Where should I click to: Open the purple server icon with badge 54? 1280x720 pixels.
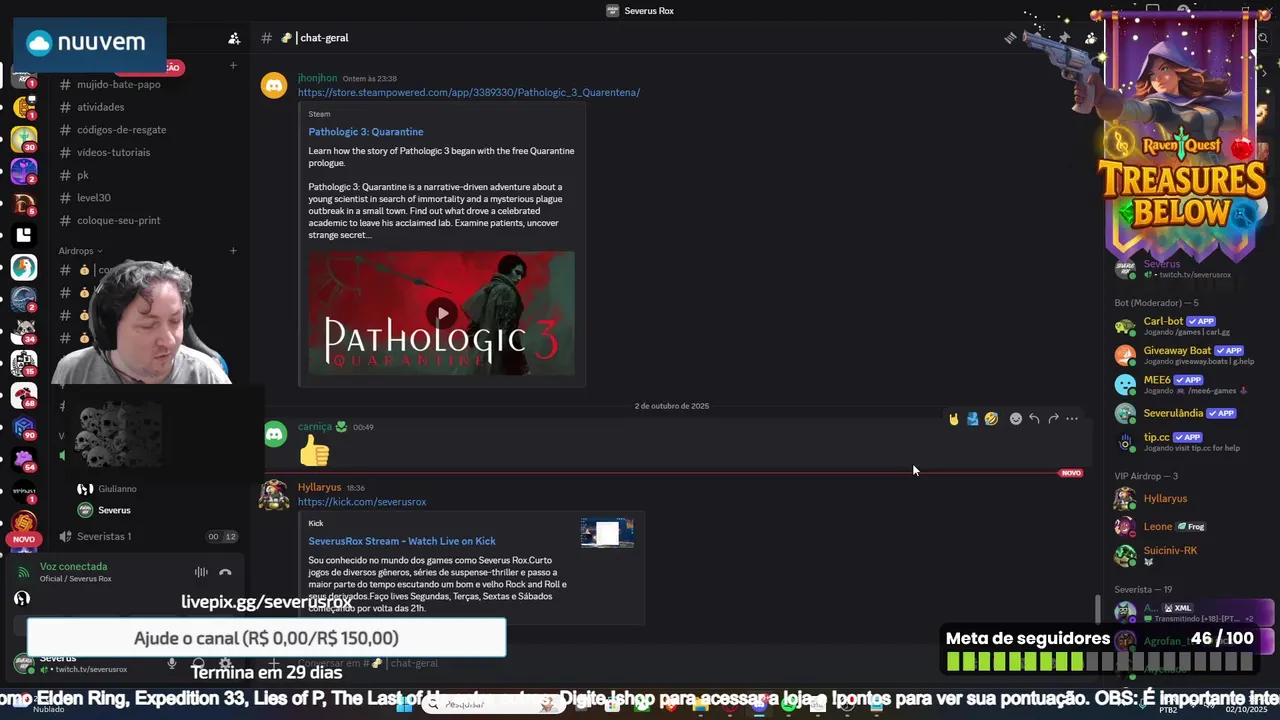[x=24, y=459]
